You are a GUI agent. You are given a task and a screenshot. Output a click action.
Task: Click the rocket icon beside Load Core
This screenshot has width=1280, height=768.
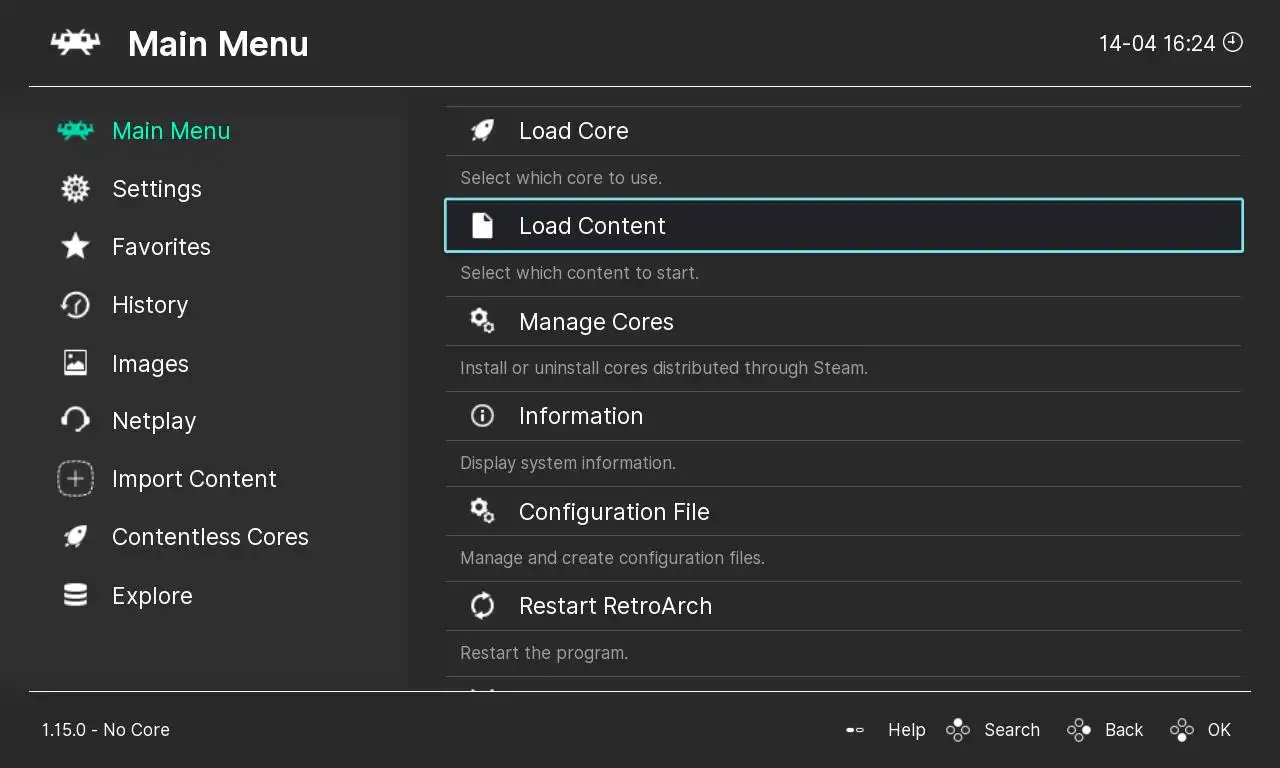click(x=482, y=131)
